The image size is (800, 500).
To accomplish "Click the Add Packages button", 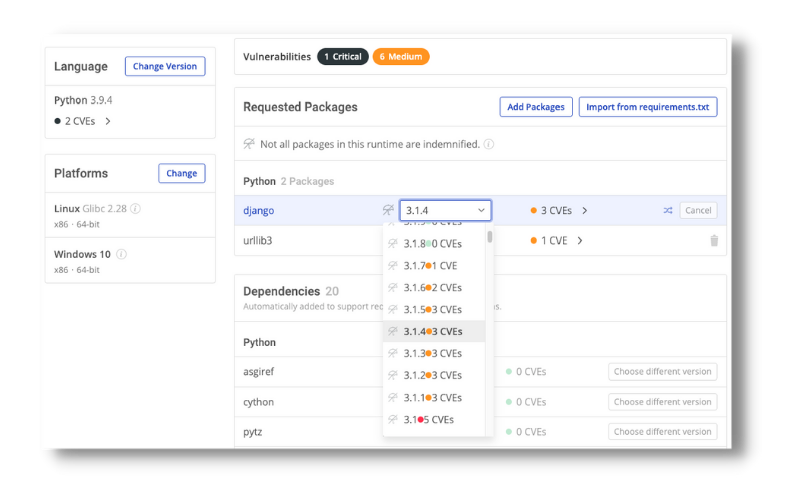I will 536,107.
